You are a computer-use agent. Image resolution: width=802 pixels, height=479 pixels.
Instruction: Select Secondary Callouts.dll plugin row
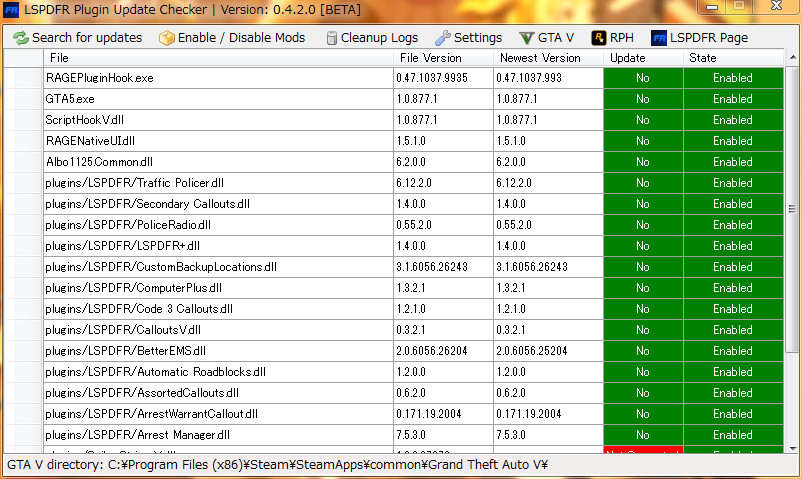coord(393,204)
